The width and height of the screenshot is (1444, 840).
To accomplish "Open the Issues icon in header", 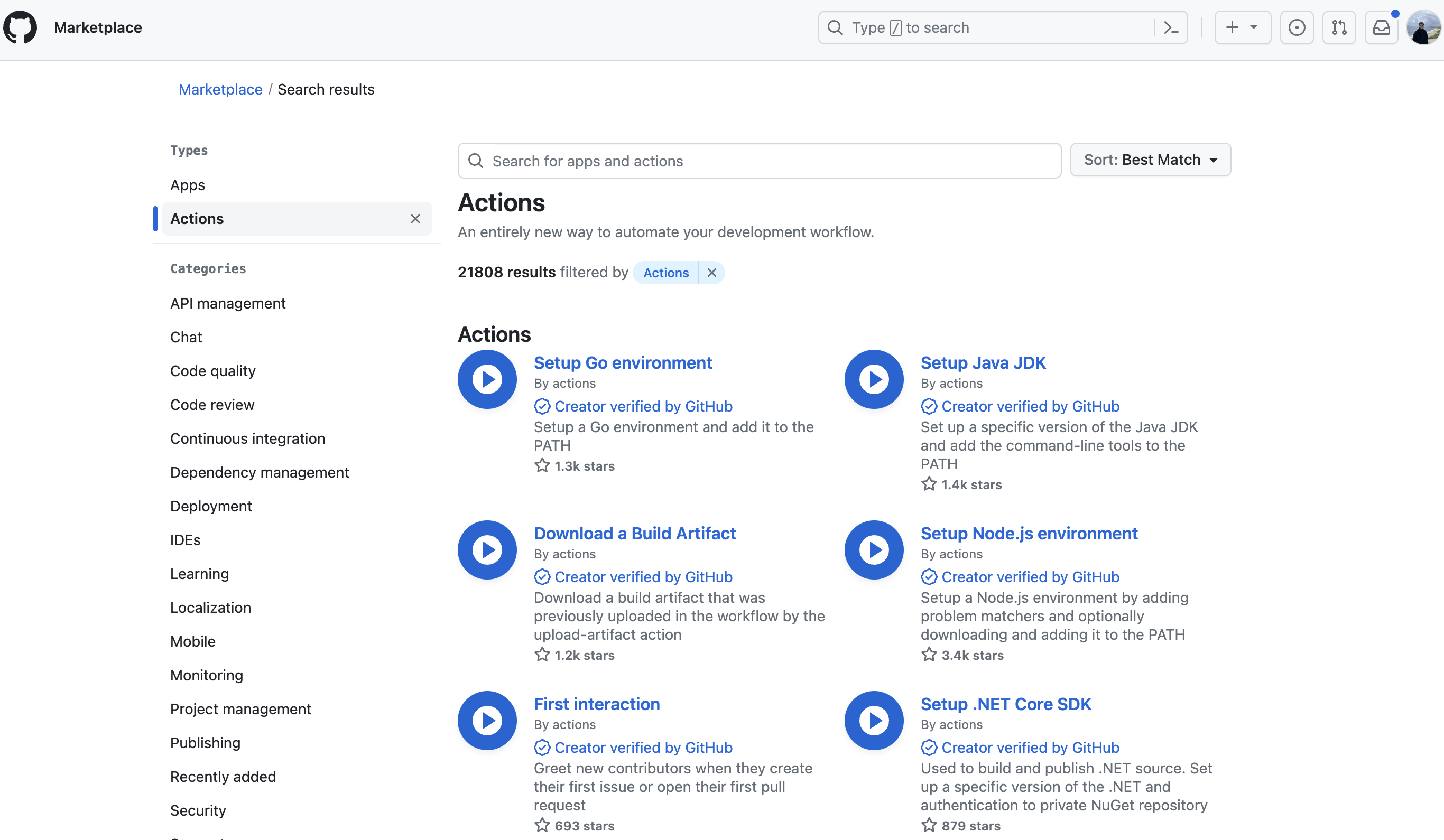I will [x=1296, y=27].
